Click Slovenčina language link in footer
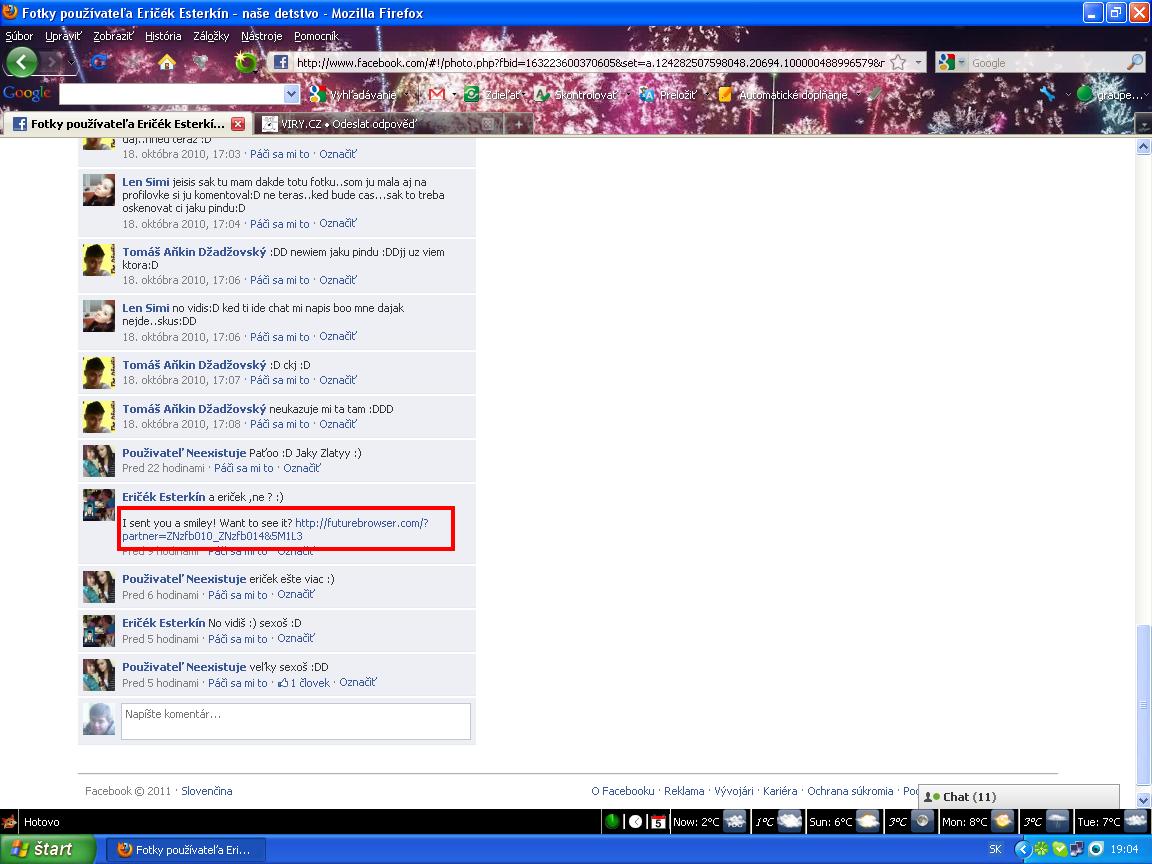This screenshot has width=1152, height=864. click(x=207, y=791)
